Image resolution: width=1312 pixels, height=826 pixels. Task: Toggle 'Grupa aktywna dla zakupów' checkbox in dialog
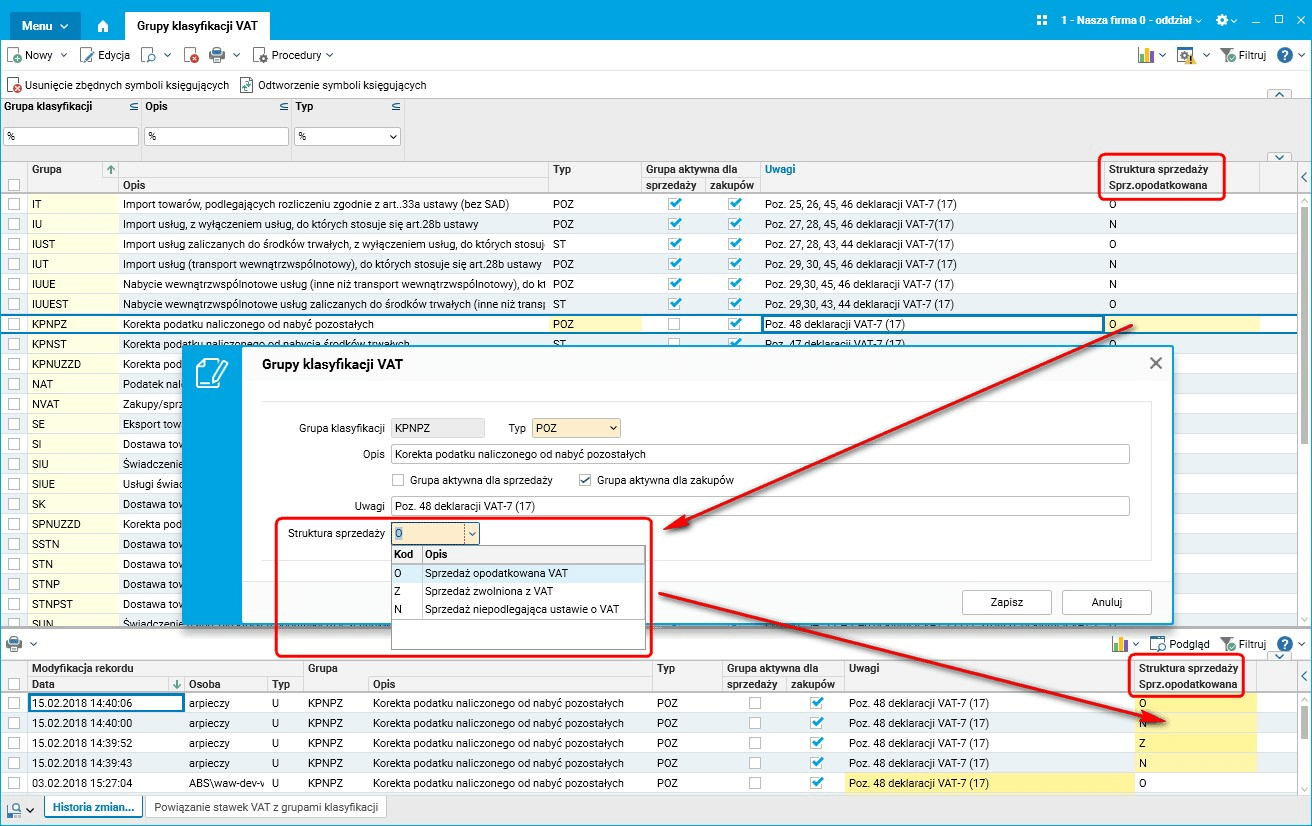coord(585,480)
